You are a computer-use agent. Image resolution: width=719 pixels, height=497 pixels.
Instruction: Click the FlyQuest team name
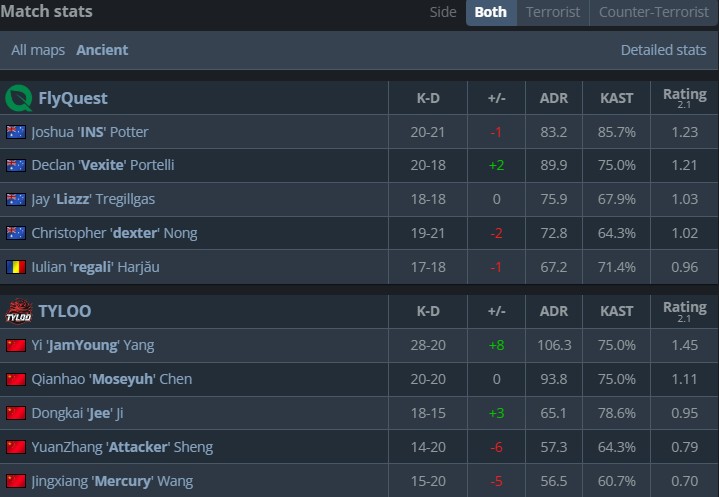coord(72,98)
